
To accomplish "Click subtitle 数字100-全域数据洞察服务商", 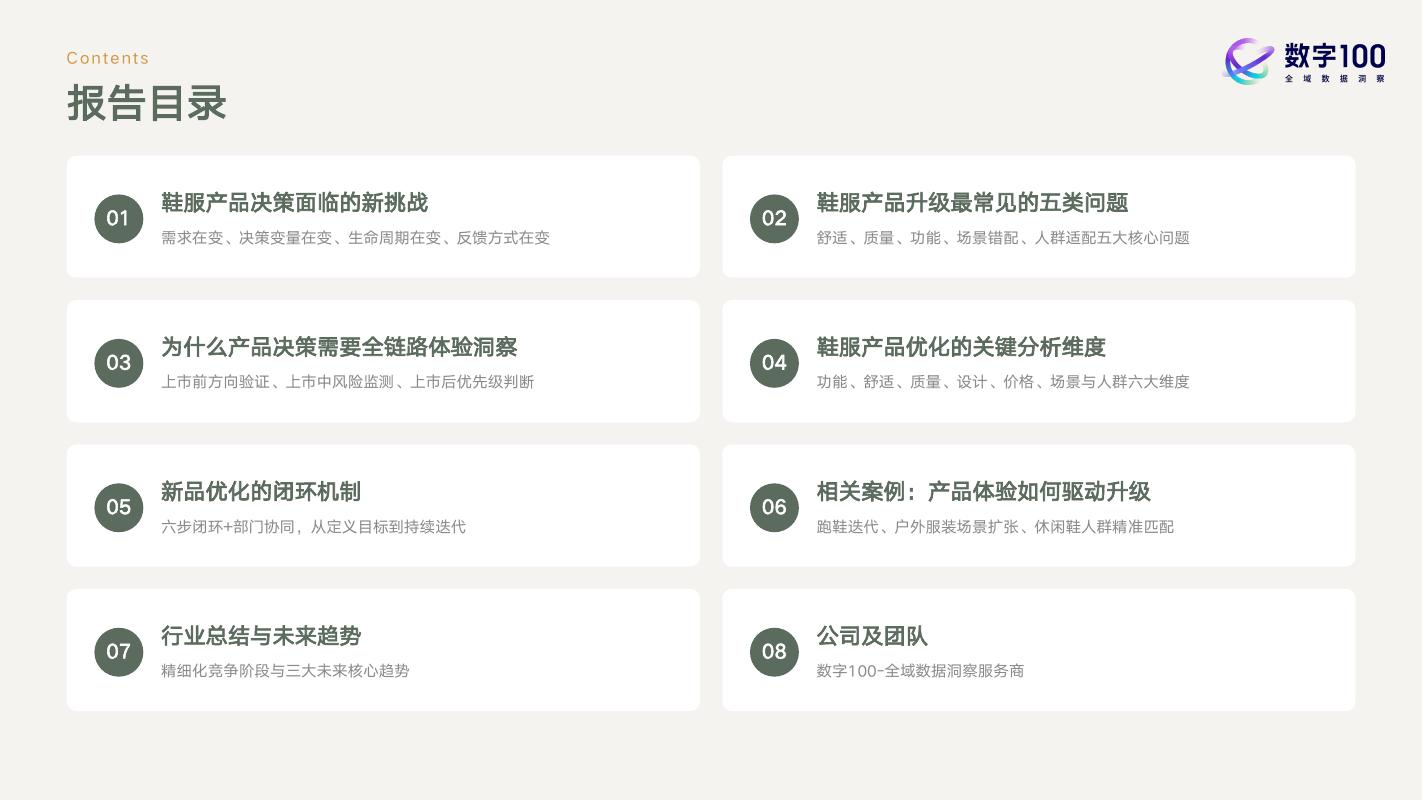I will tap(920, 671).
